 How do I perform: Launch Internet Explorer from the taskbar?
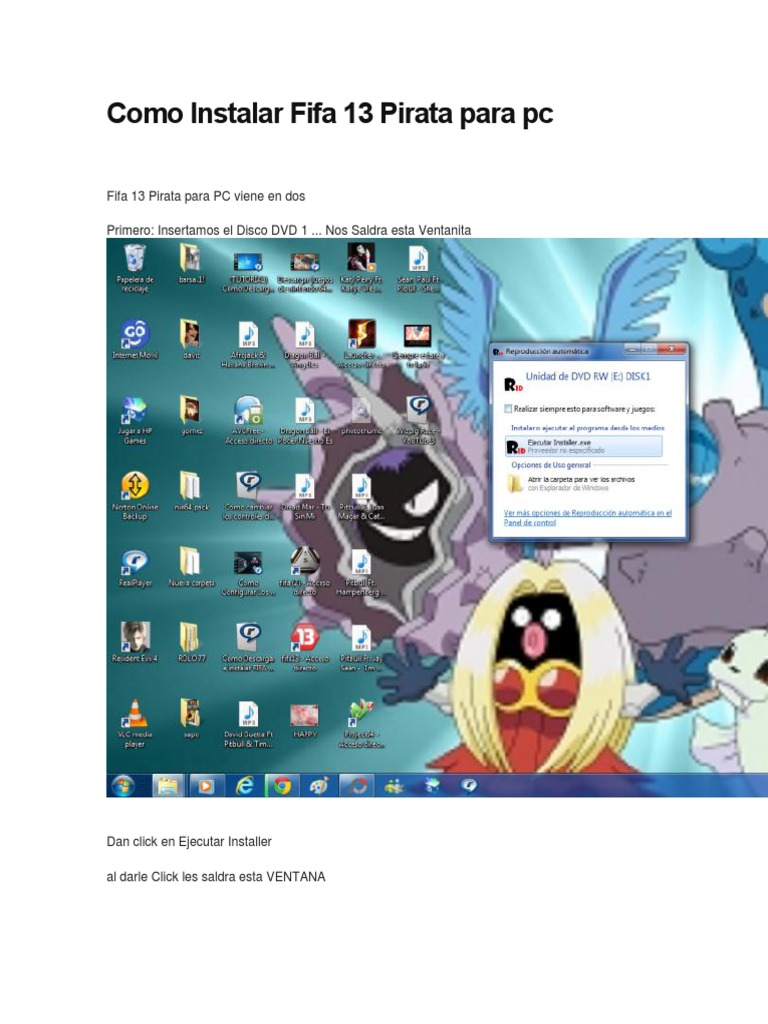[x=244, y=786]
